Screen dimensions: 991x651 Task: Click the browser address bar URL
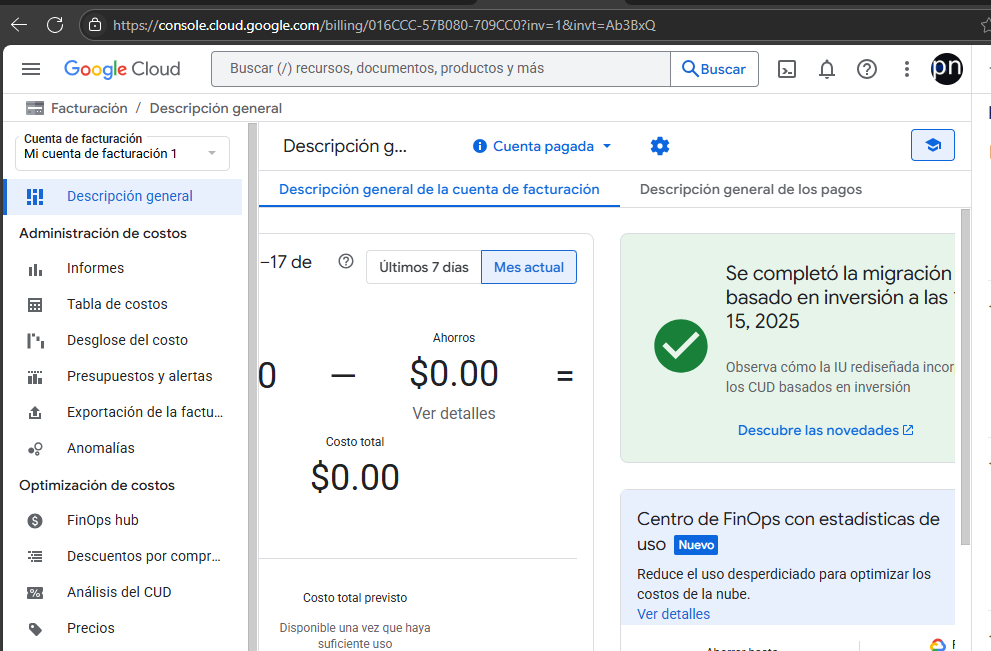pyautogui.click(x=384, y=25)
